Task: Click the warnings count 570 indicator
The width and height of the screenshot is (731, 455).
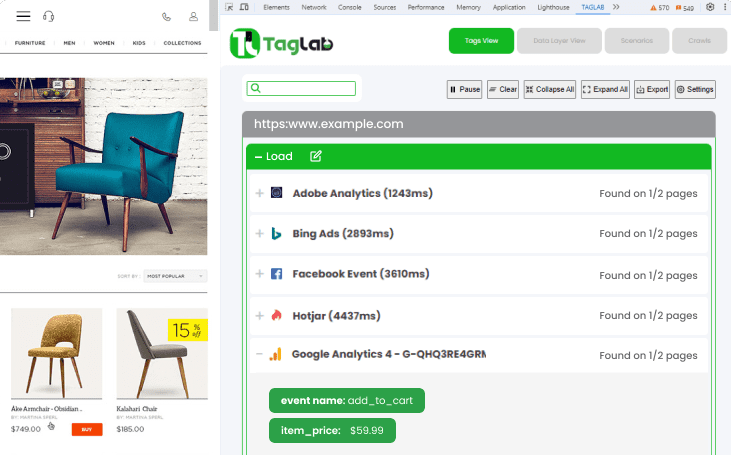Action: coord(660,7)
